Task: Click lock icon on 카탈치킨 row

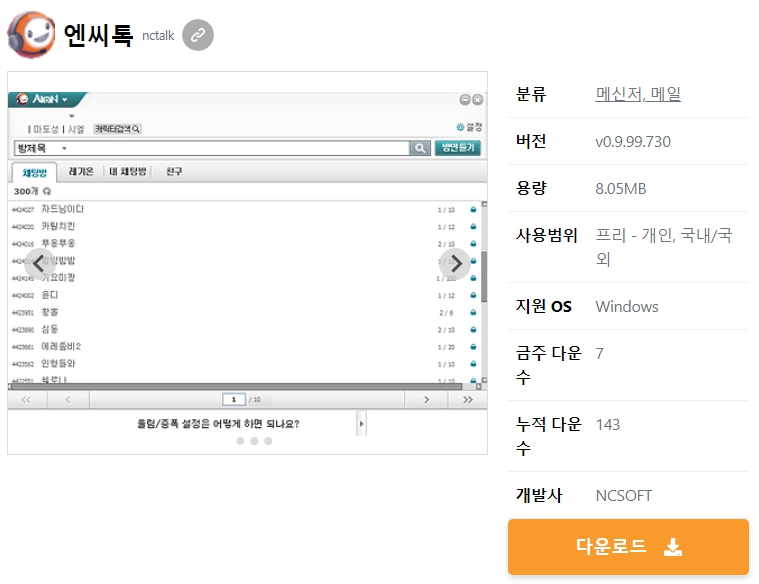Action: pos(473,226)
